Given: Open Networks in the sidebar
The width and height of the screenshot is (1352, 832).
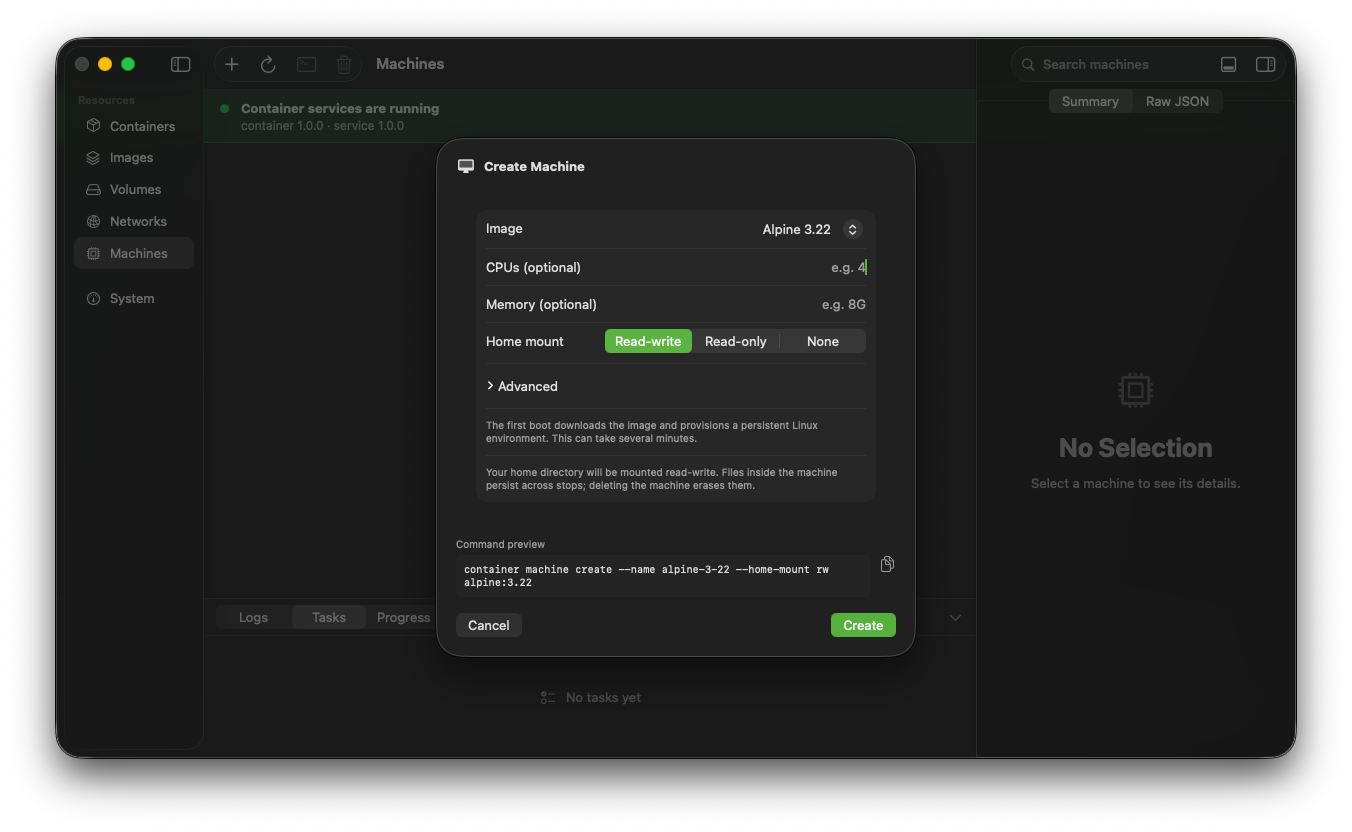Looking at the screenshot, I should coord(134,222).
